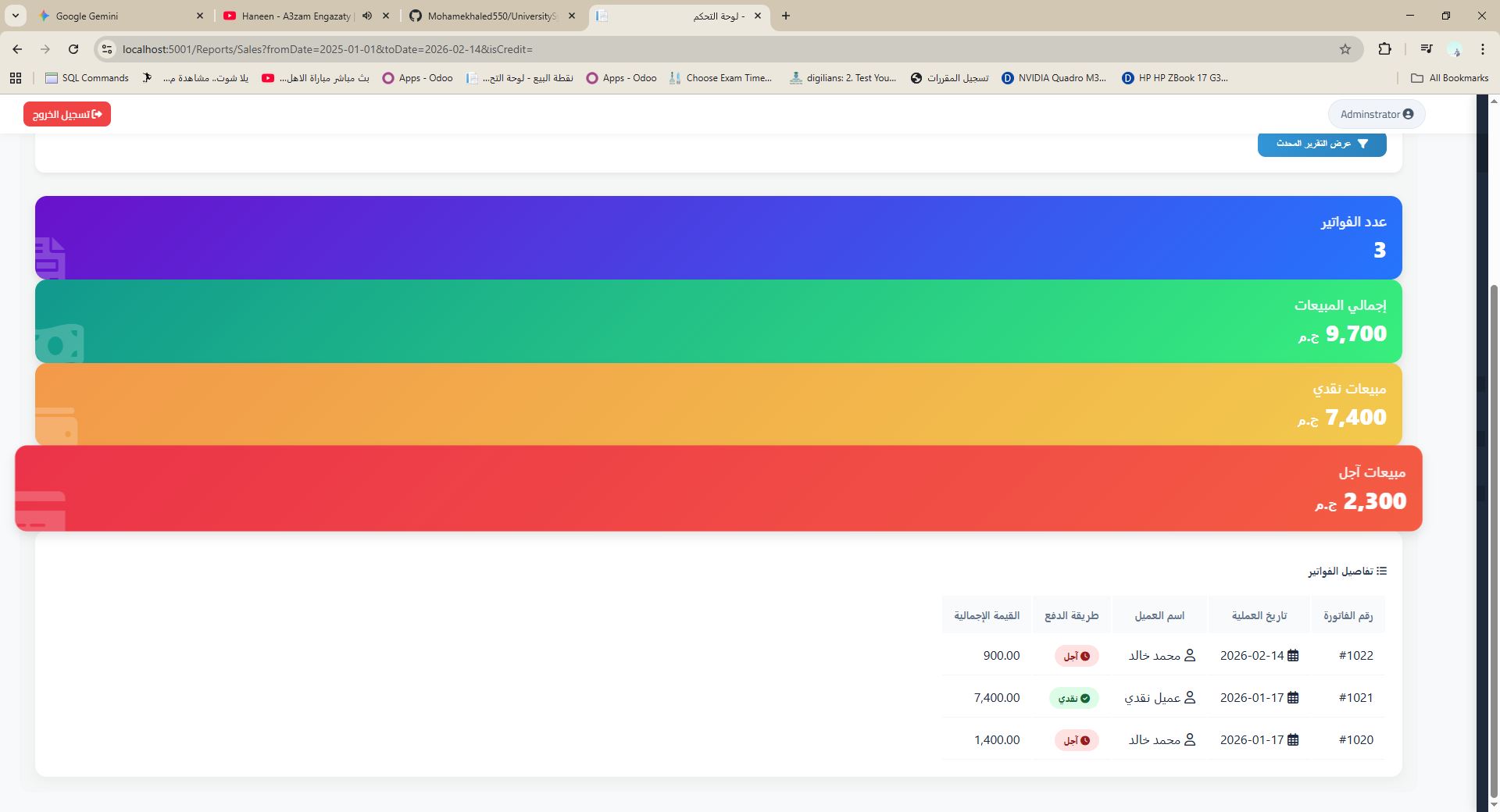Click the cash badge on invoice #1021
The height and width of the screenshot is (812, 1500).
click(1073, 698)
